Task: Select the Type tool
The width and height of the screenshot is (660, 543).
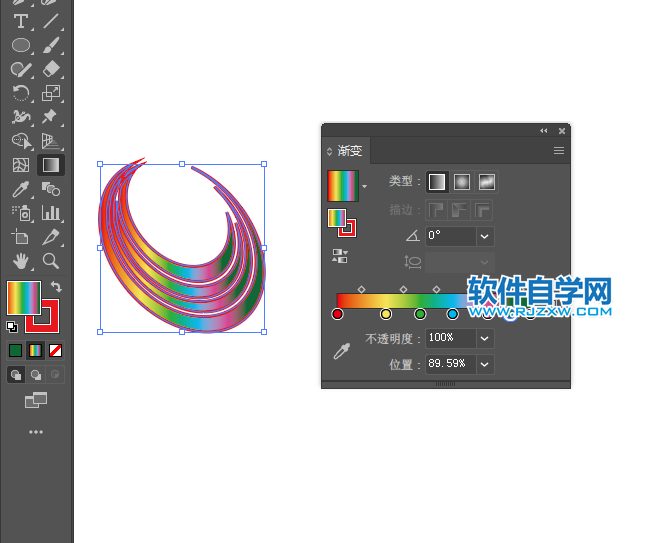Action: (21, 21)
